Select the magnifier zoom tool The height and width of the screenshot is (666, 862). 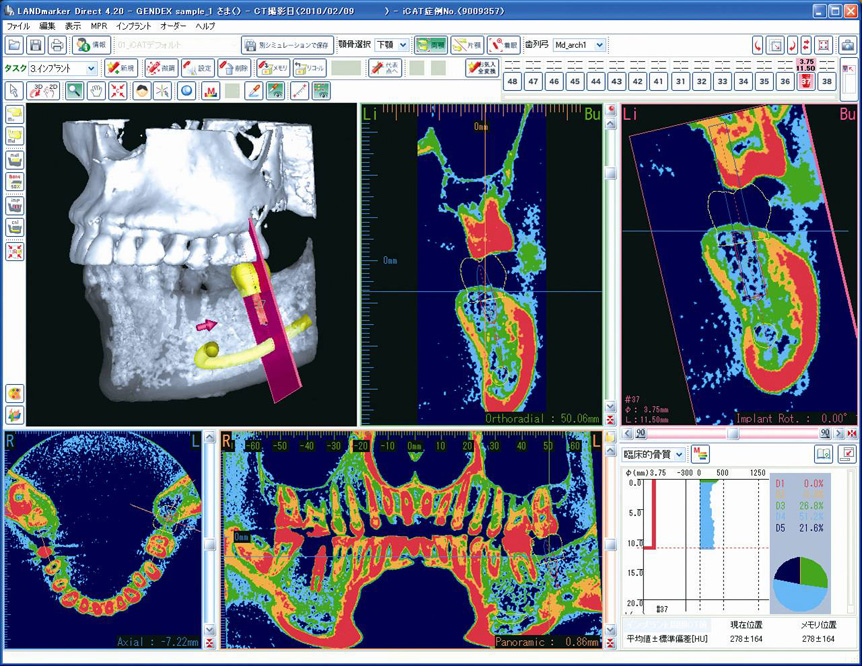click(75, 91)
